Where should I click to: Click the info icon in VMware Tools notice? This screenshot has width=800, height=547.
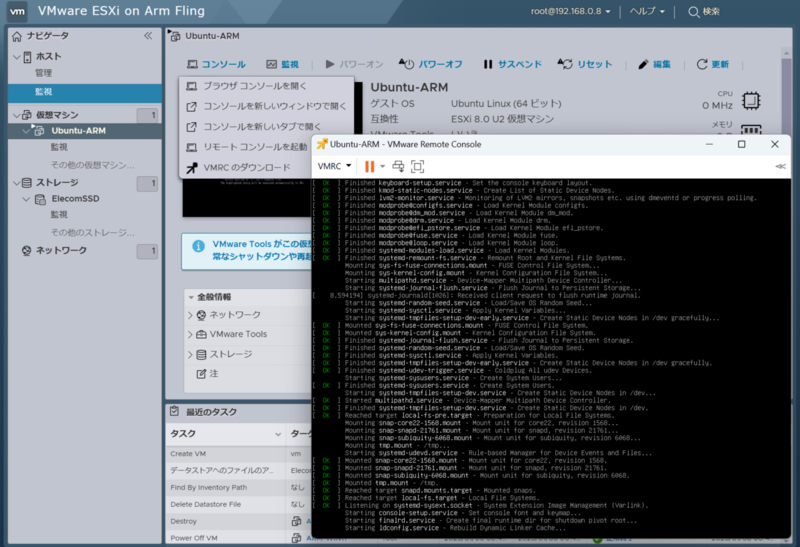click(x=198, y=246)
